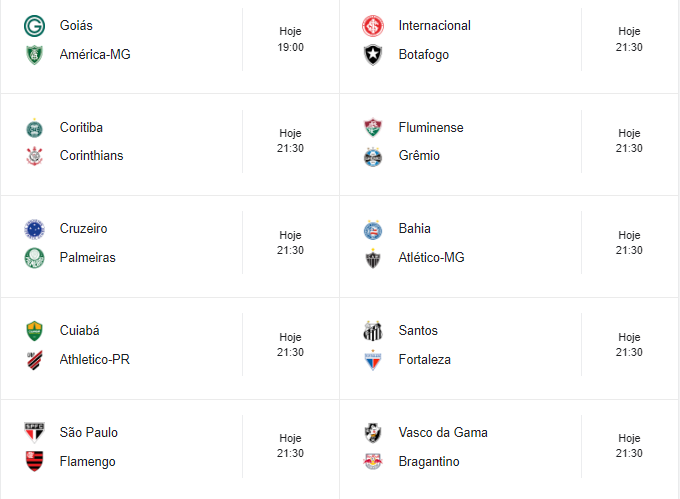Image resolution: width=680 pixels, height=499 pixels.
Task: Click the Palmeiras green crest
Action: coord(34,258)
